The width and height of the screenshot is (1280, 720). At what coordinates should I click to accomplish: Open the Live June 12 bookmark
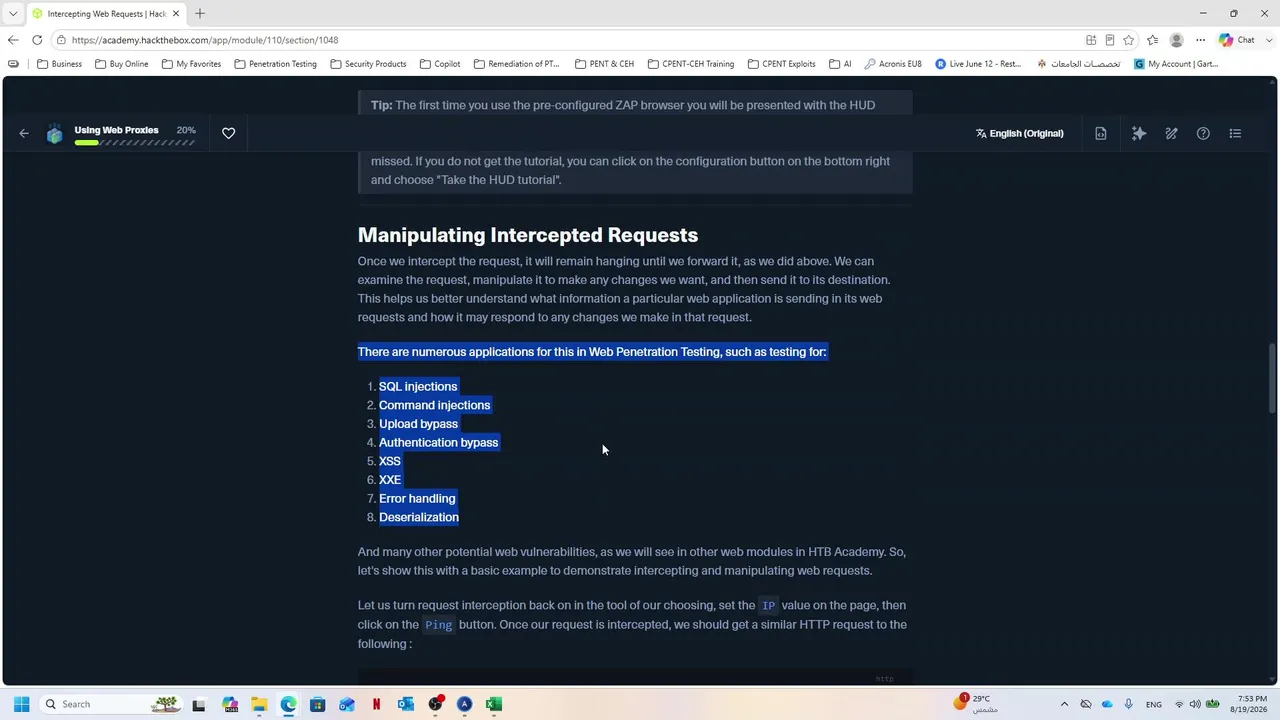tap(978, 64)
